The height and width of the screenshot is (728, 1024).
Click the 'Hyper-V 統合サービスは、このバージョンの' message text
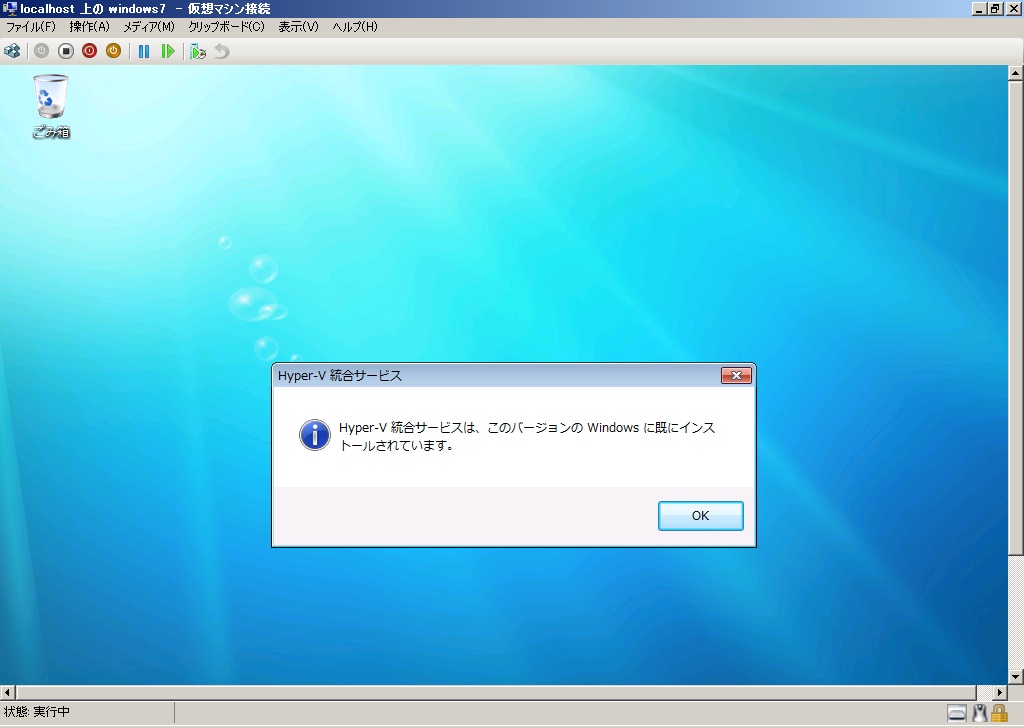click(x=460, y=428)
